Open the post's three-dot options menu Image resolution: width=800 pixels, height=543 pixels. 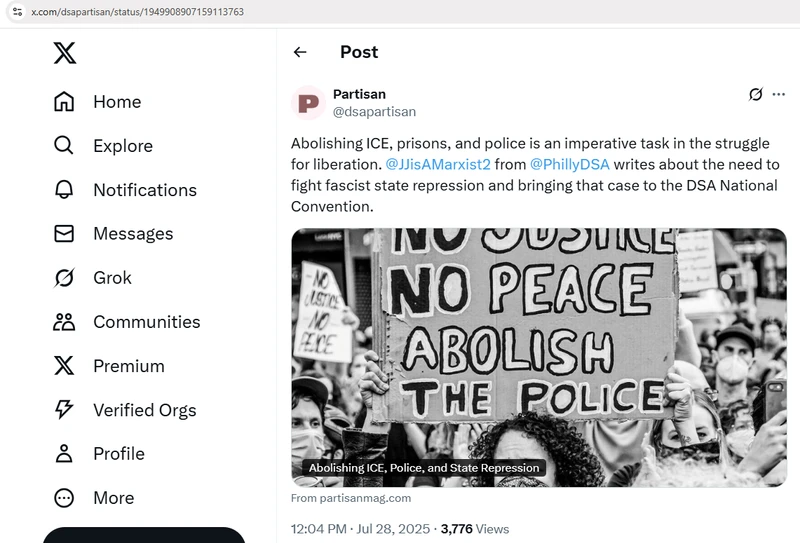779,94
